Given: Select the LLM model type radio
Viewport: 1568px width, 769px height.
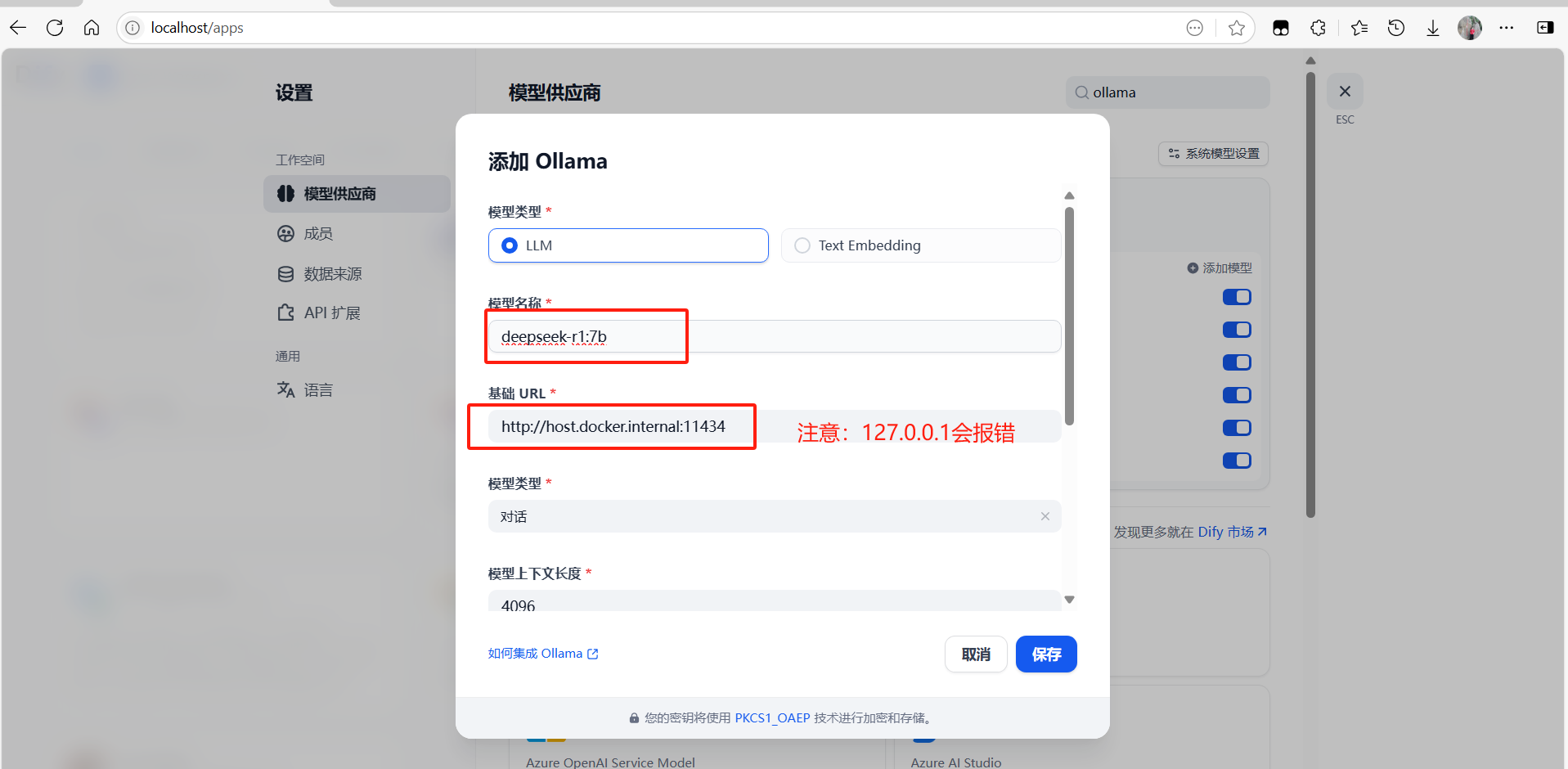Looking at the screenshot, I should pyautogui.click(x=628, y=245).
